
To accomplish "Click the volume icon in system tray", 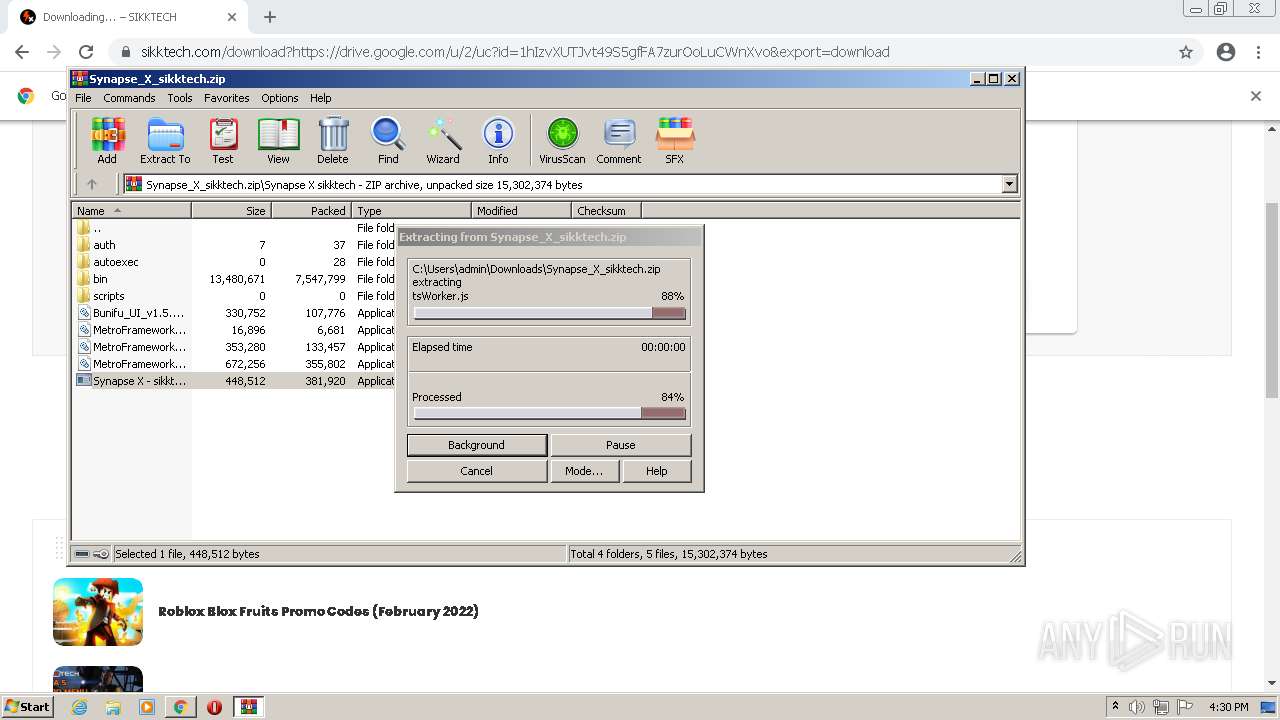I will click(1138, 707).
